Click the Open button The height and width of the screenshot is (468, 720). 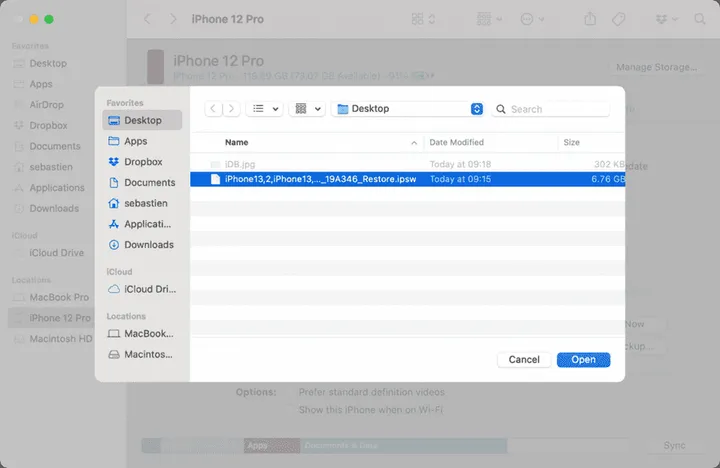pyautogui.click(x=583, y=360)
